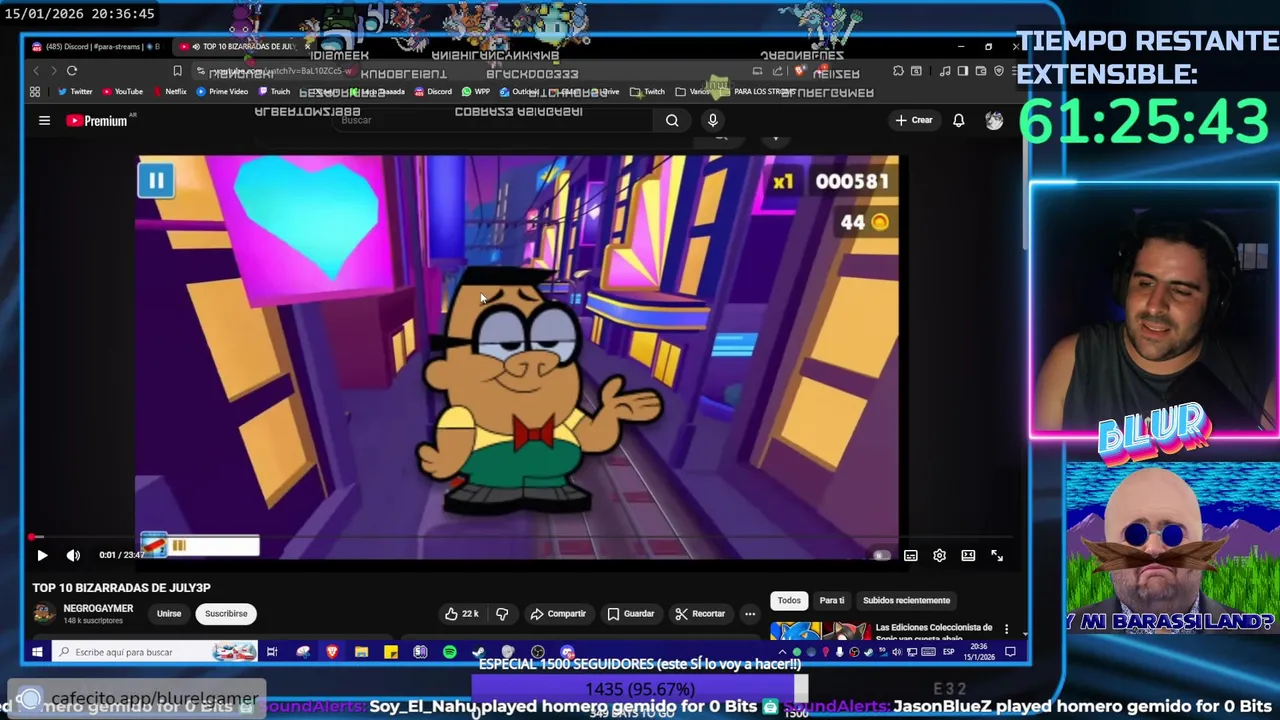Screen dimensions: 1280x720
Task: Open the Crear upload menu
Action: pyautogui.click(x=914, y=120)
